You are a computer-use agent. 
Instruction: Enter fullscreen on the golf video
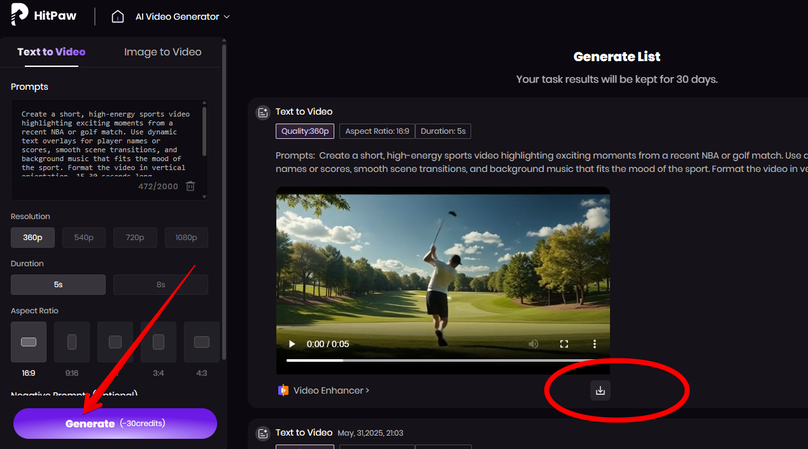pos(564,344)
